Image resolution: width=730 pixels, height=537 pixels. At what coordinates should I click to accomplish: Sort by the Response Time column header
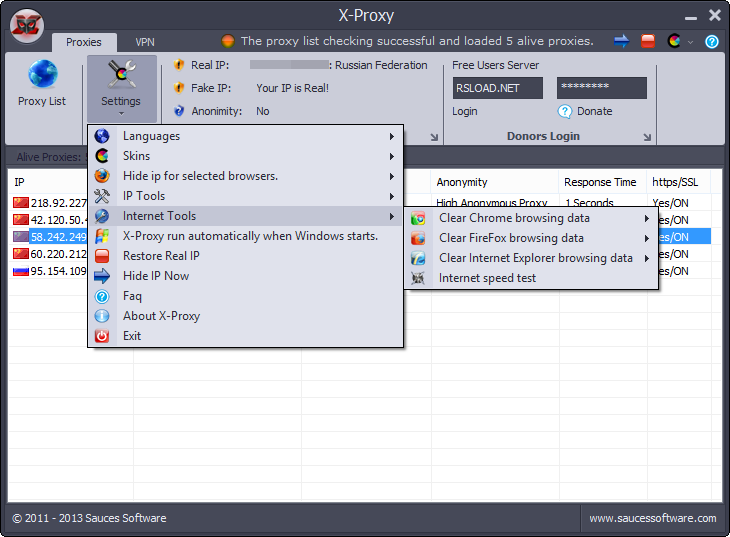pyautogui.click(x=600, y=182)
